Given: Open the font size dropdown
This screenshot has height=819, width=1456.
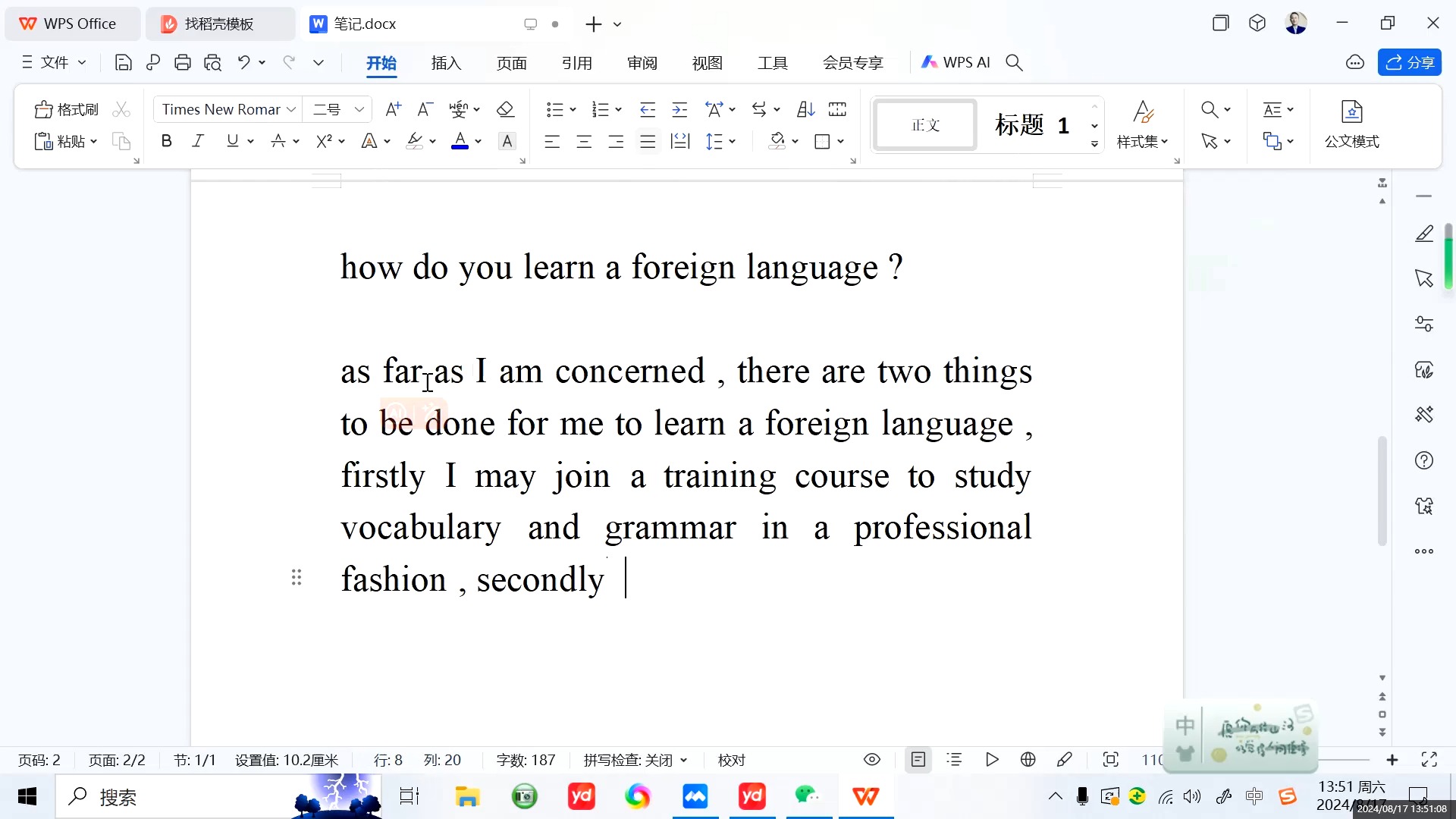Looking at the screenshot, I should click(359, 110).
